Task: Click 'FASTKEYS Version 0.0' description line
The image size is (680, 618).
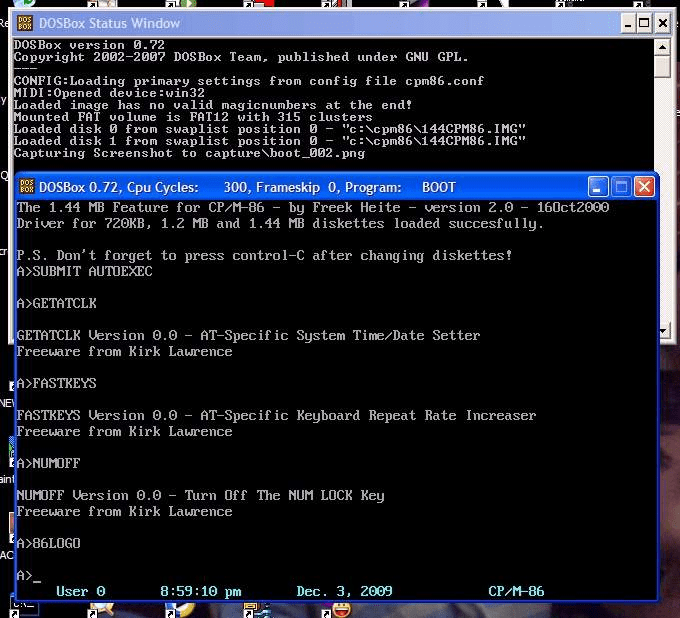Action: pyautogui.click(x=276, y=415)
